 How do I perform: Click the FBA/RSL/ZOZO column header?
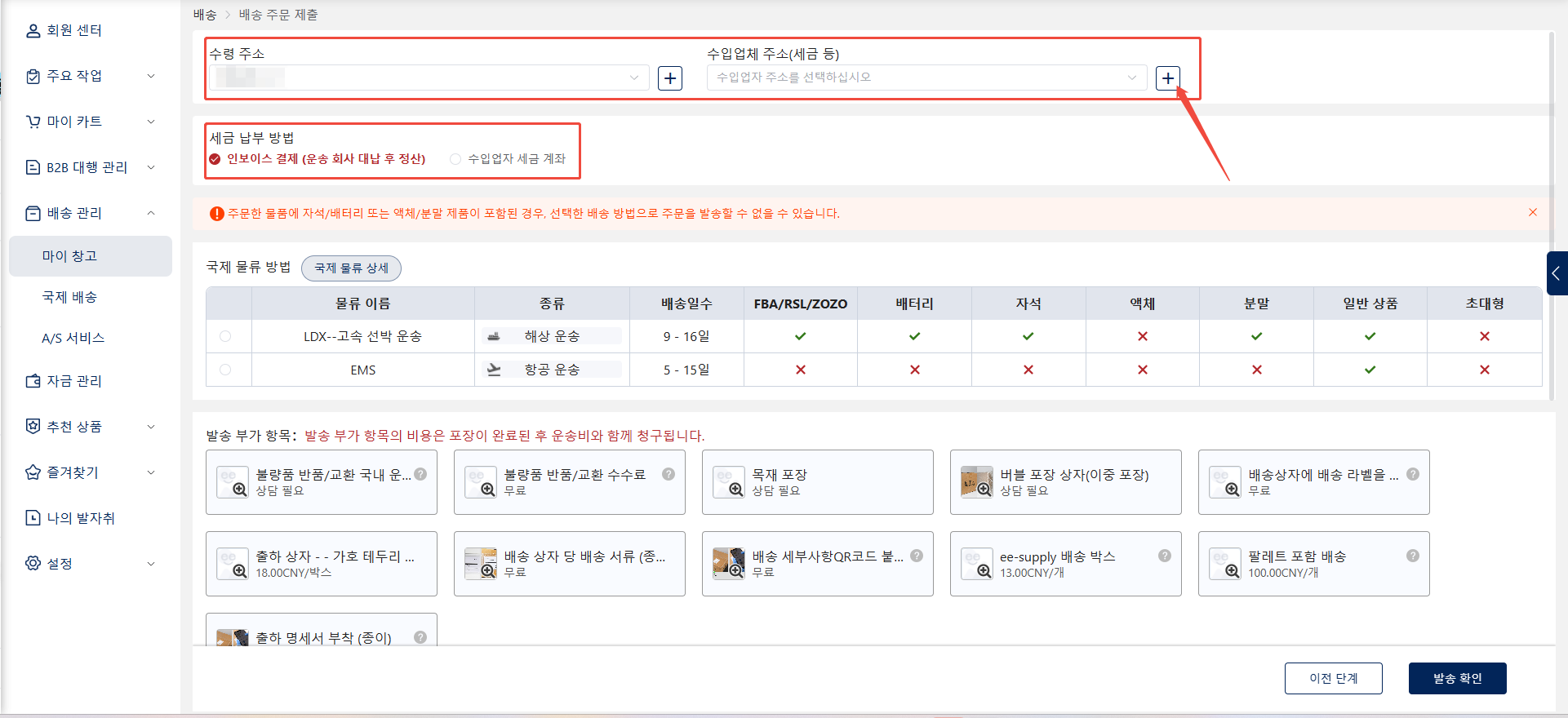click(x=801, y=304)
